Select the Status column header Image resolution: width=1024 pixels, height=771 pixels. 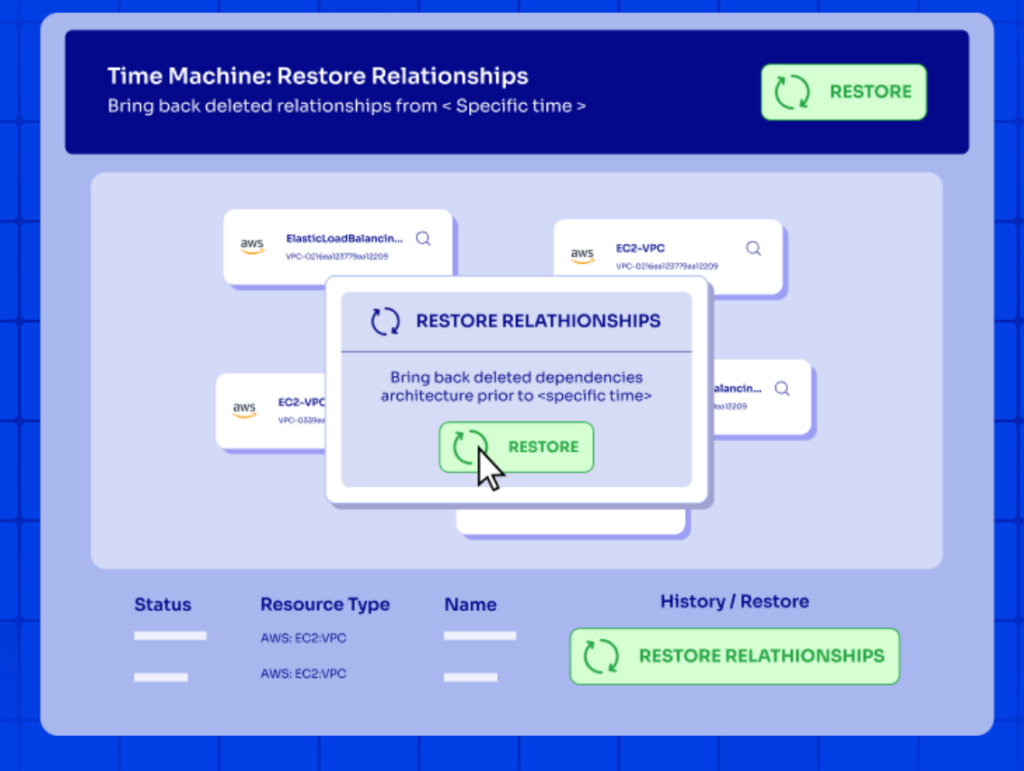(163, 605)
